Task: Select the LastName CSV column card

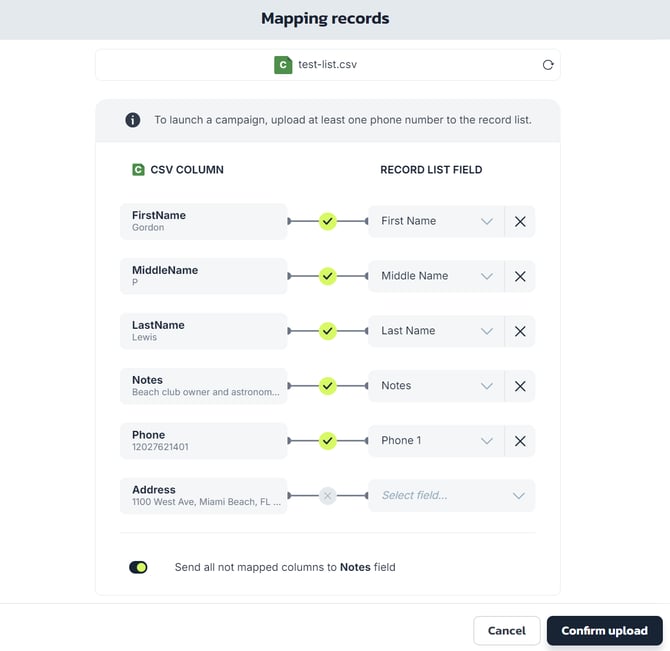Action: 203,331
